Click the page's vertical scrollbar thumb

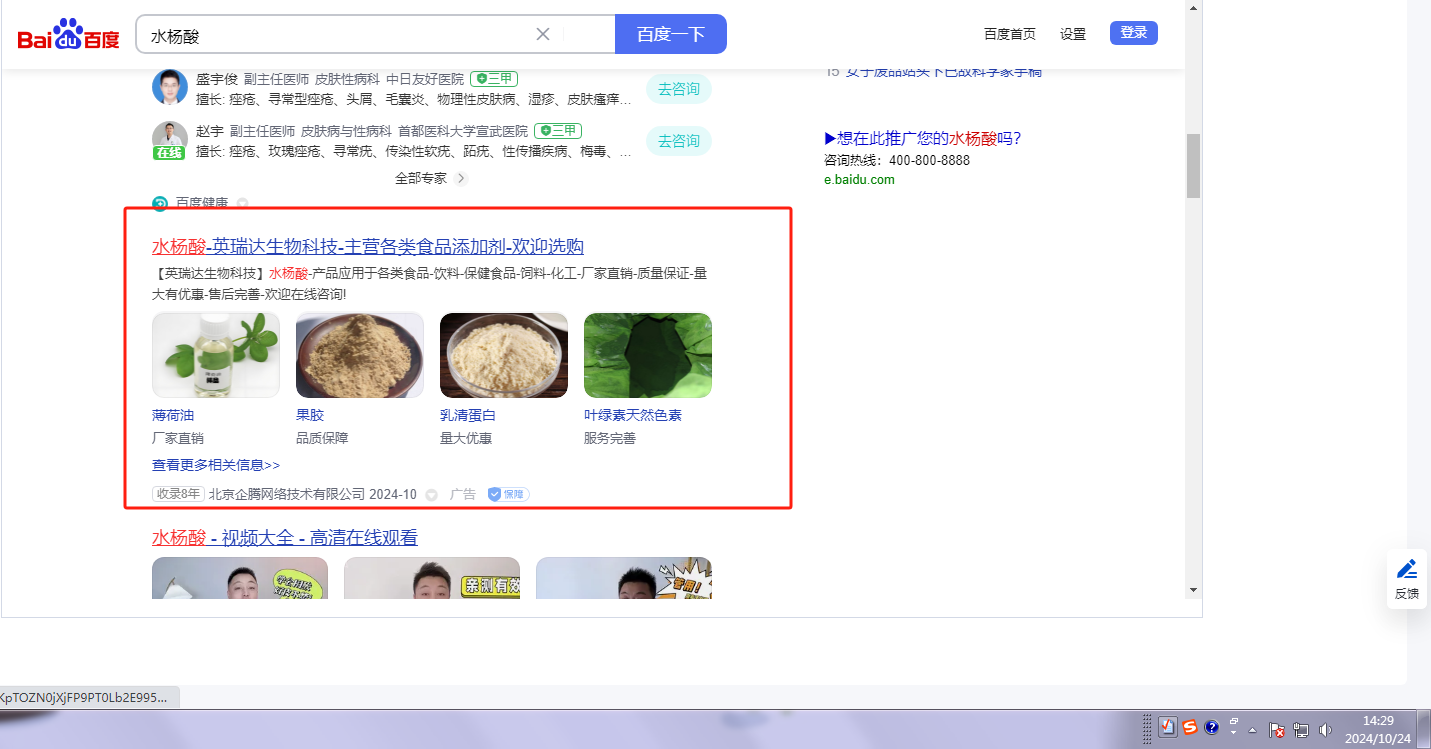pos(1193,166)
